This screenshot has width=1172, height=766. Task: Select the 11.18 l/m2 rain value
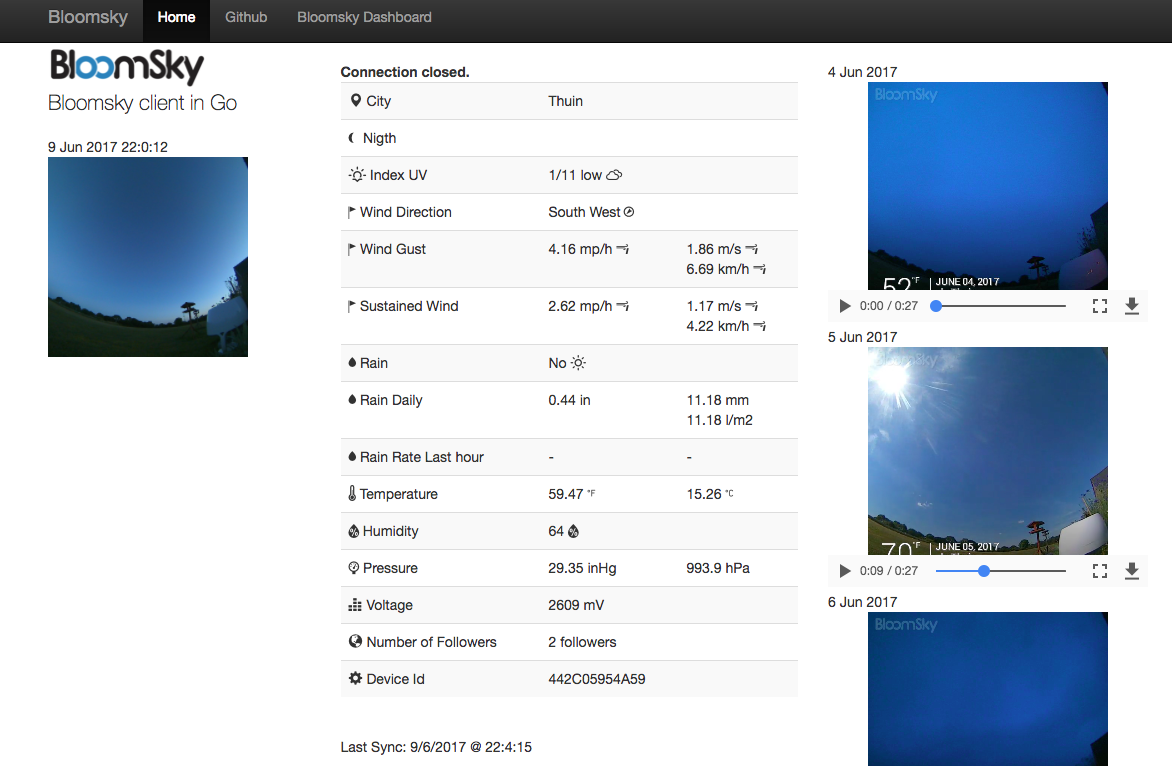pos(719,420)
